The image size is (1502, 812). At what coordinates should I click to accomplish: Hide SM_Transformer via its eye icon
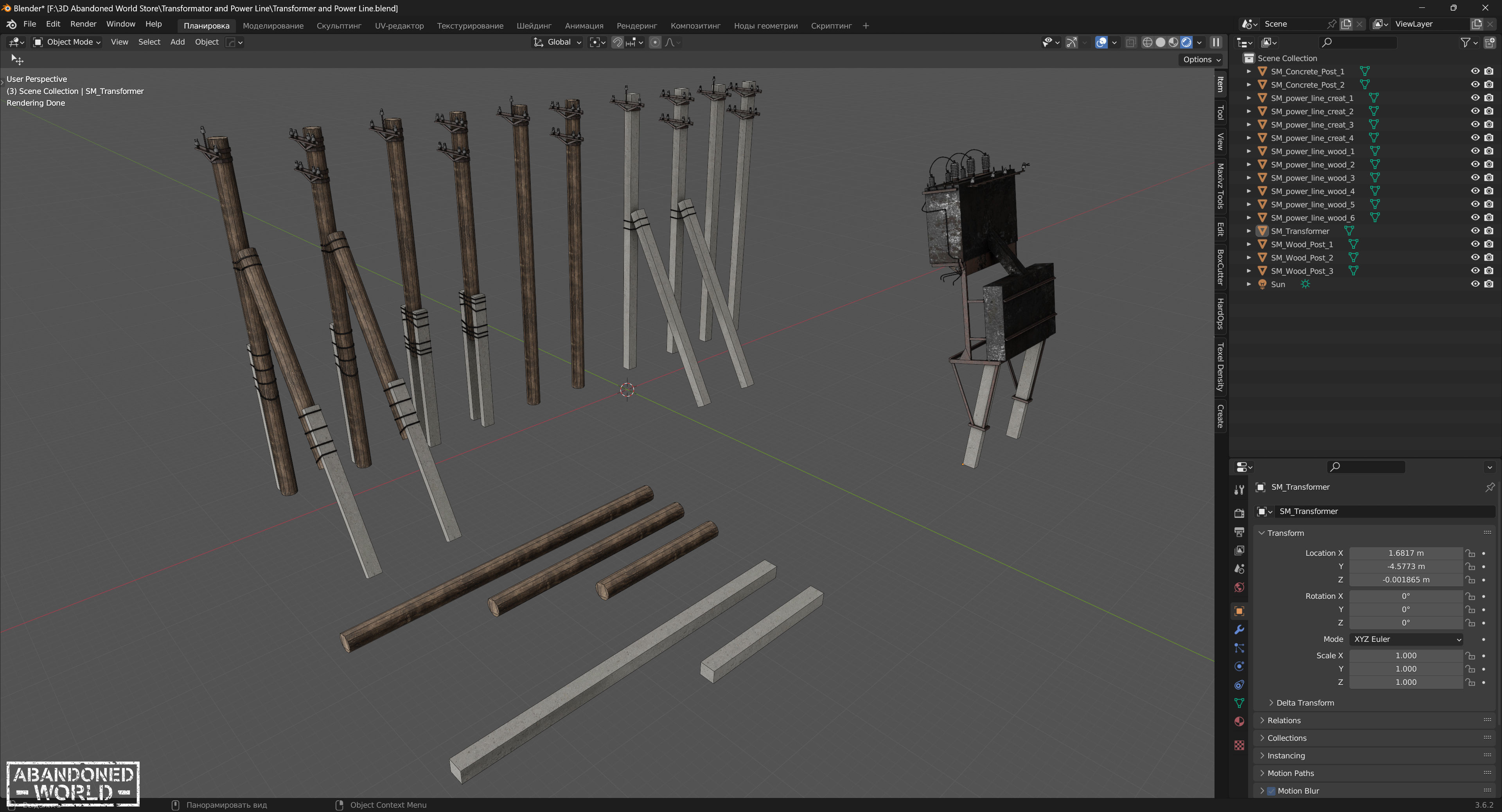click(1475, 231)
